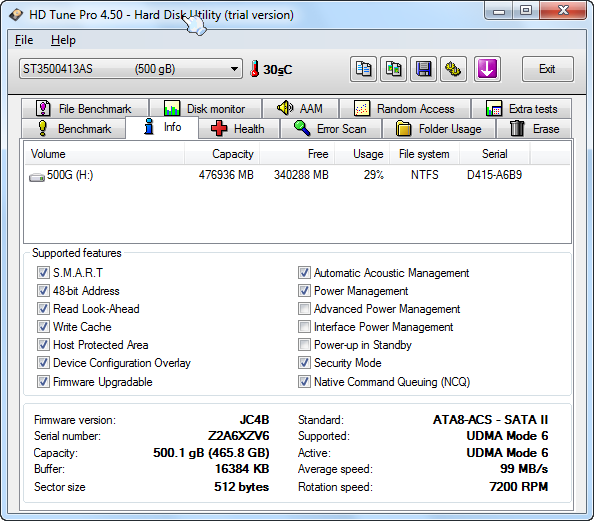Toggle the Device Configuration Overlay checkbox
This screenshot has height=521, width=594.
pyautogui.click(x=43, y=363)
